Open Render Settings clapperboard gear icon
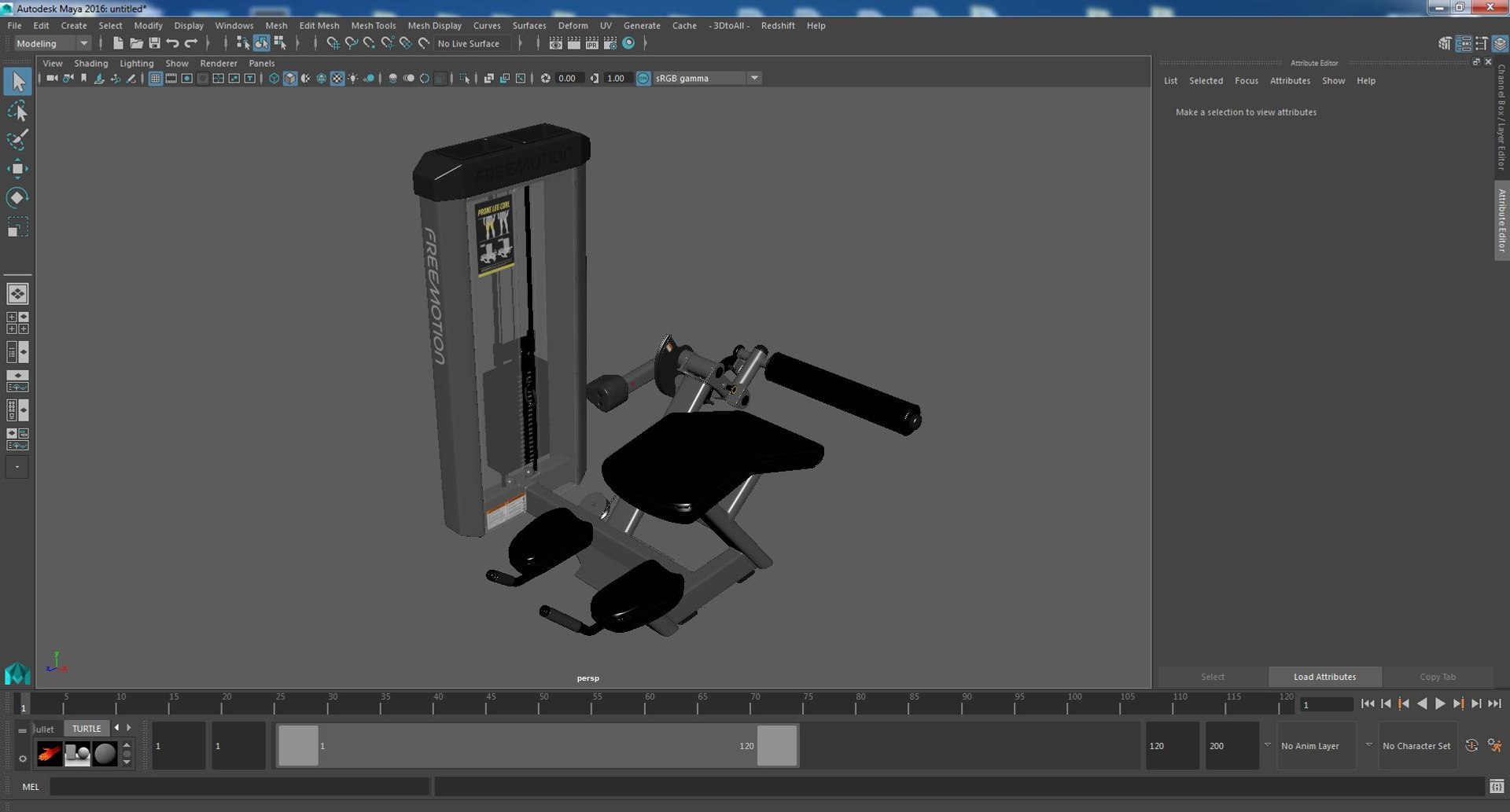This screenshot has height=812, width=1510. click(610, 43)
